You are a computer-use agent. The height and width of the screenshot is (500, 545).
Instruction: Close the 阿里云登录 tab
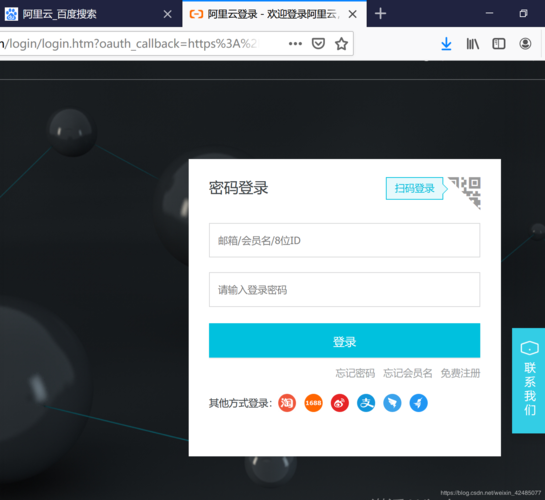pos(352,14)
